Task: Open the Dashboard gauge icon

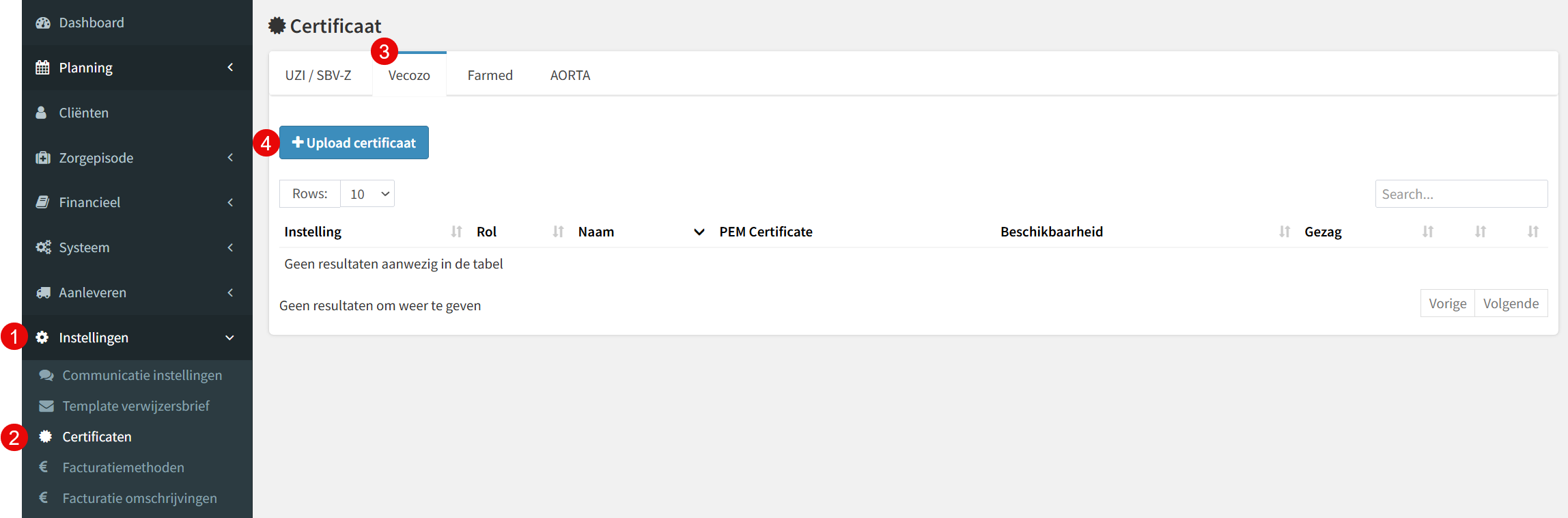Action: pyautogui.click(x=43, y=23)
